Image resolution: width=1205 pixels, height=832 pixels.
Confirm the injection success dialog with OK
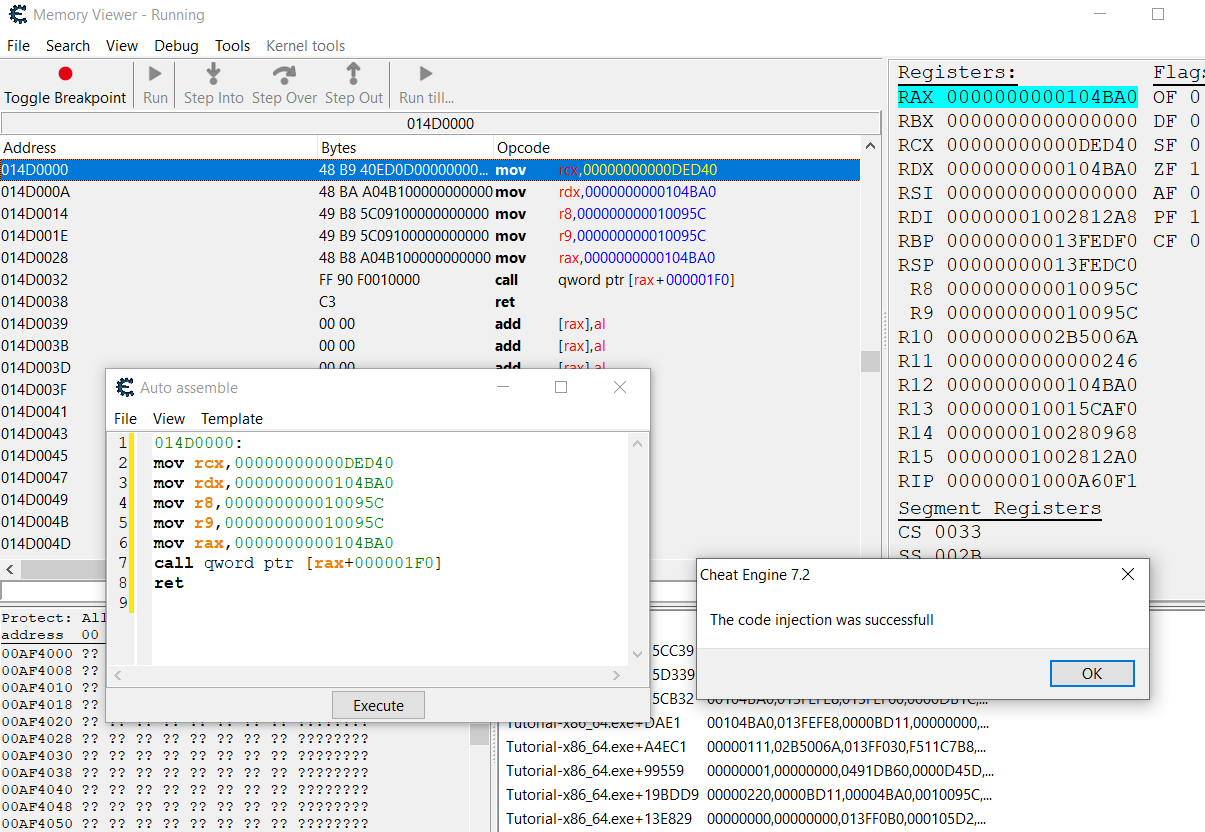[x=1092, y=673]
